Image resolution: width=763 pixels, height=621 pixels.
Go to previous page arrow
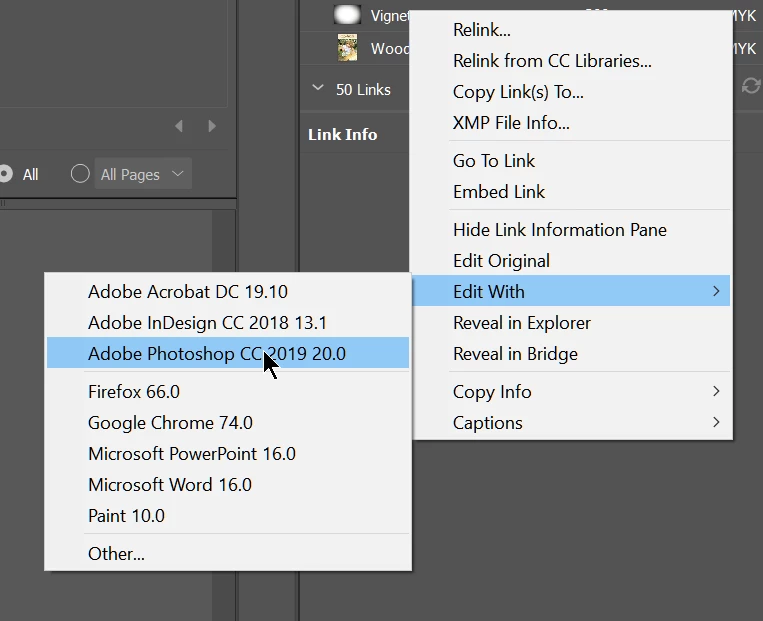tap(179, 127)
